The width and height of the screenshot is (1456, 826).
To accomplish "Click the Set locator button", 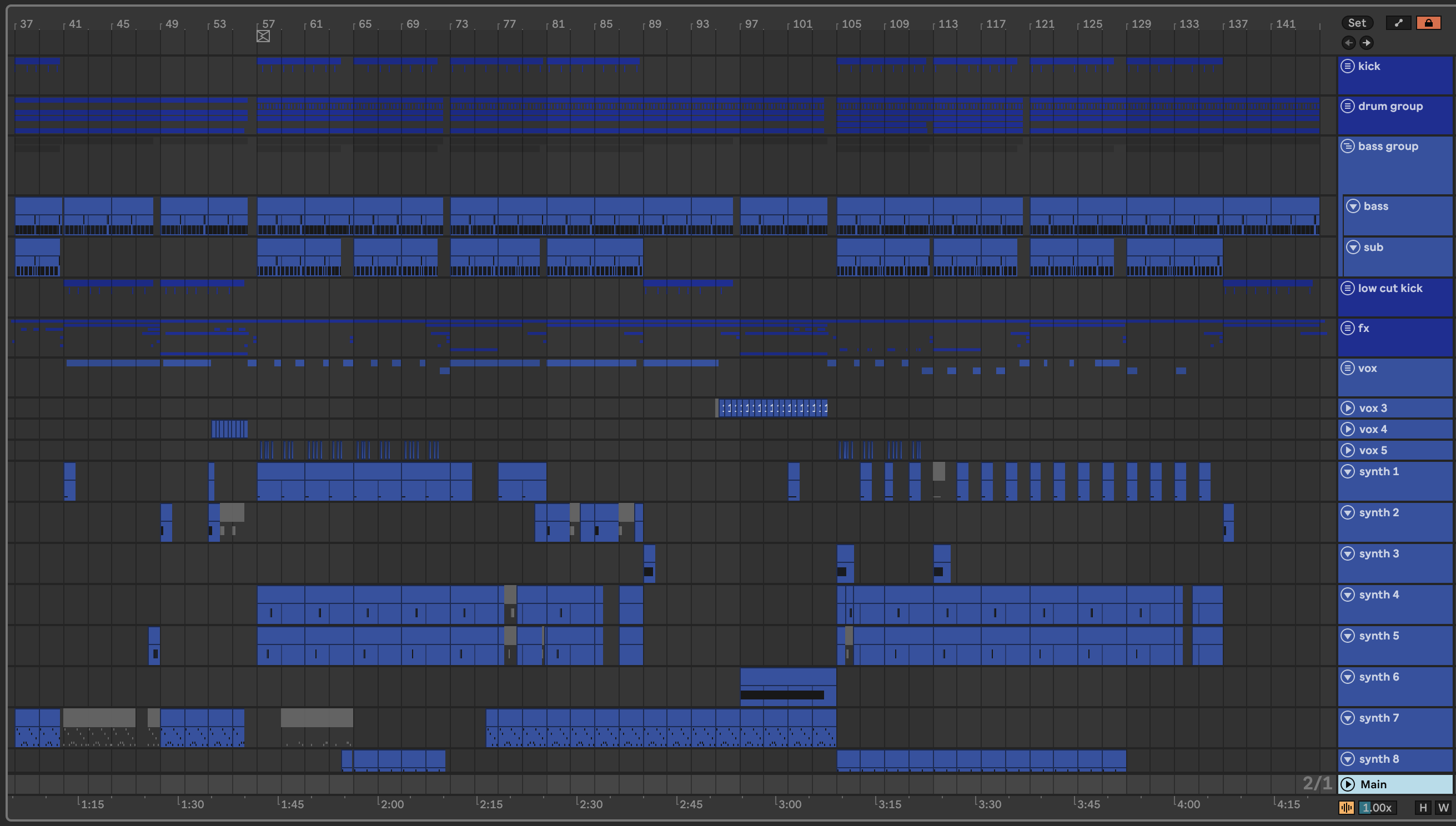I will tap(1357, 23).
